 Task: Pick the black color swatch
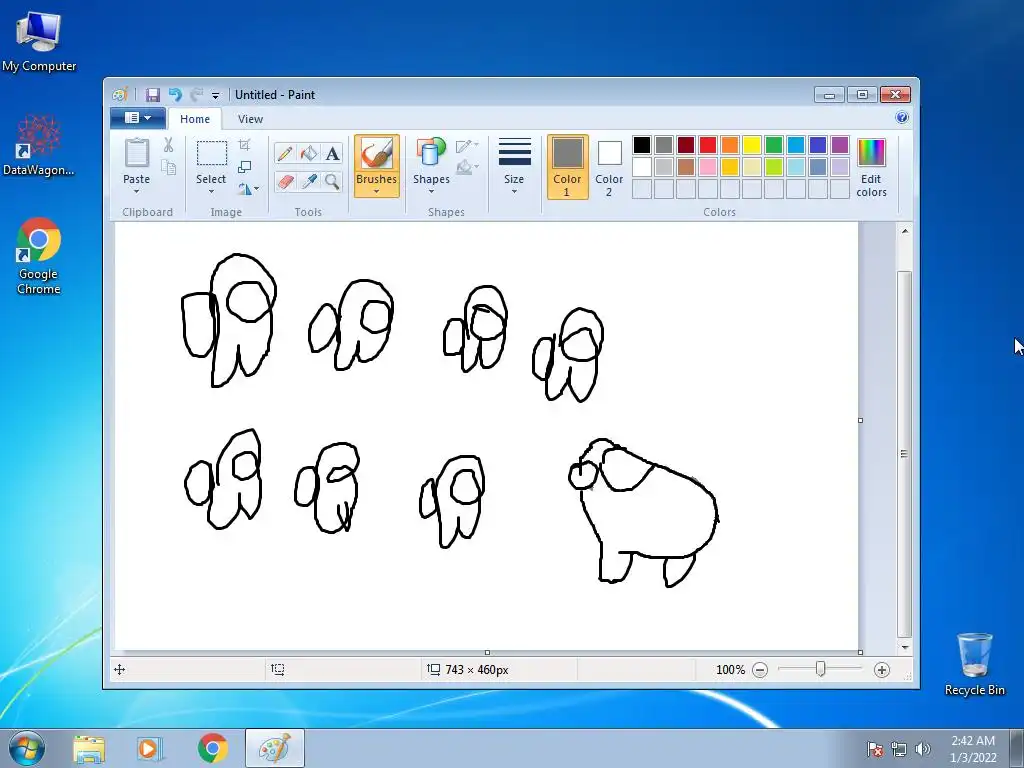(642, 144)
